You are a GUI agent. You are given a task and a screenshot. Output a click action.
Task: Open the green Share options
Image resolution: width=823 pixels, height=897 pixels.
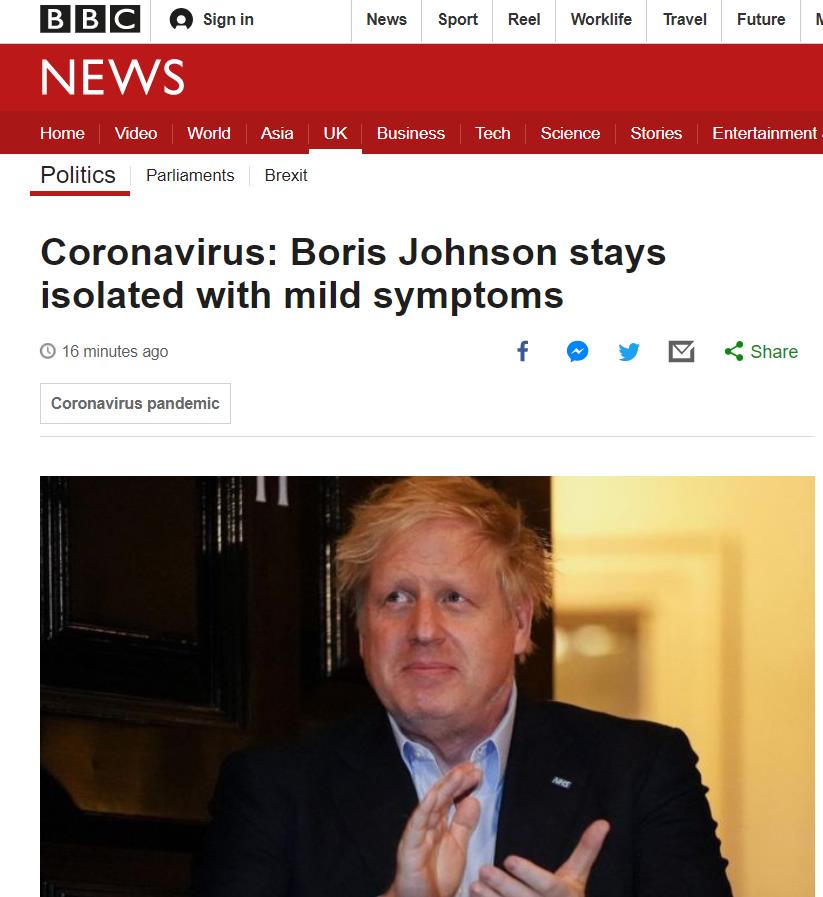761,351
